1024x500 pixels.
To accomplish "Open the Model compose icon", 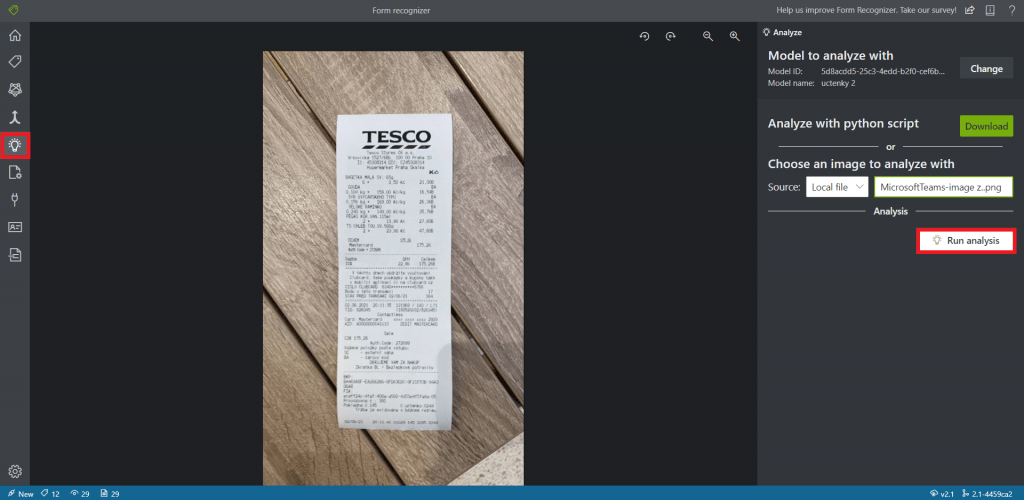I will click(15, 117).
